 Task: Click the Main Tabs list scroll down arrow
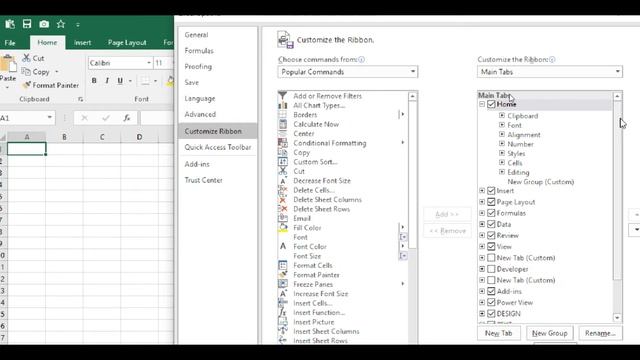(x=617, y=318)
